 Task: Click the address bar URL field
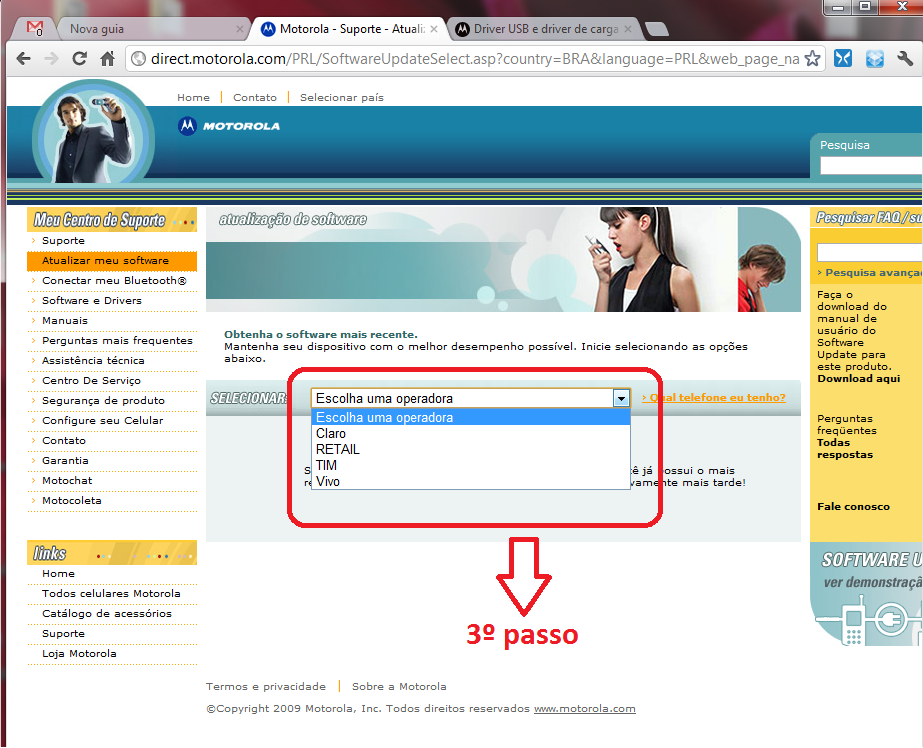coord(474,59)
